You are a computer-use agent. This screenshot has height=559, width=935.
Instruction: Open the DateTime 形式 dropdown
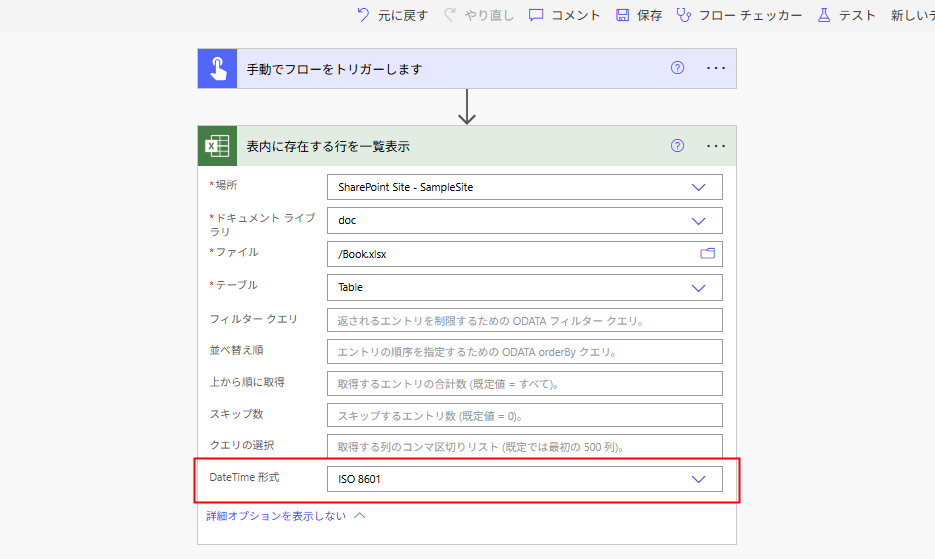pos(699,479)
